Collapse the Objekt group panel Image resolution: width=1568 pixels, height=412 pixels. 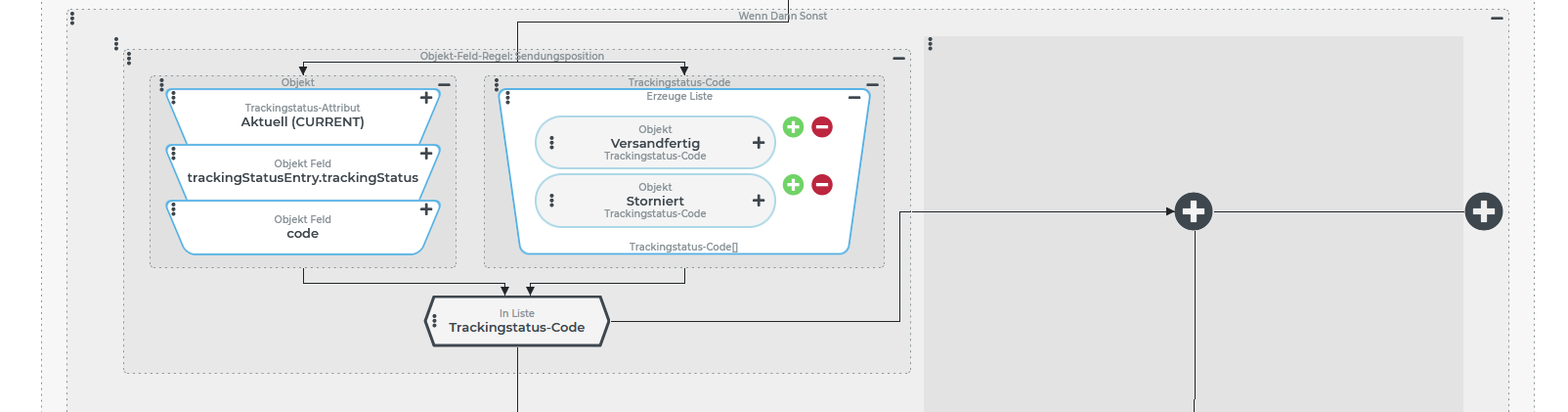445,85
